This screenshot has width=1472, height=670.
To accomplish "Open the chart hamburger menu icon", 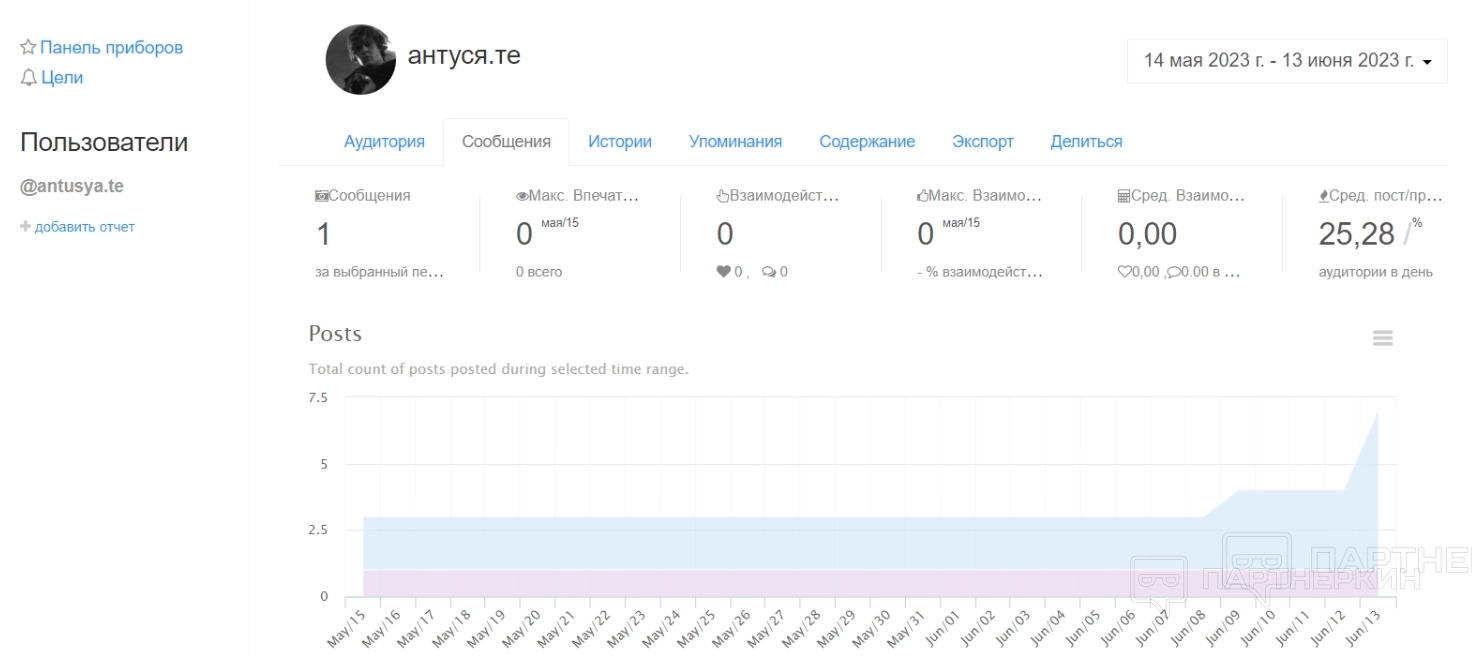I will (1382, 338).
